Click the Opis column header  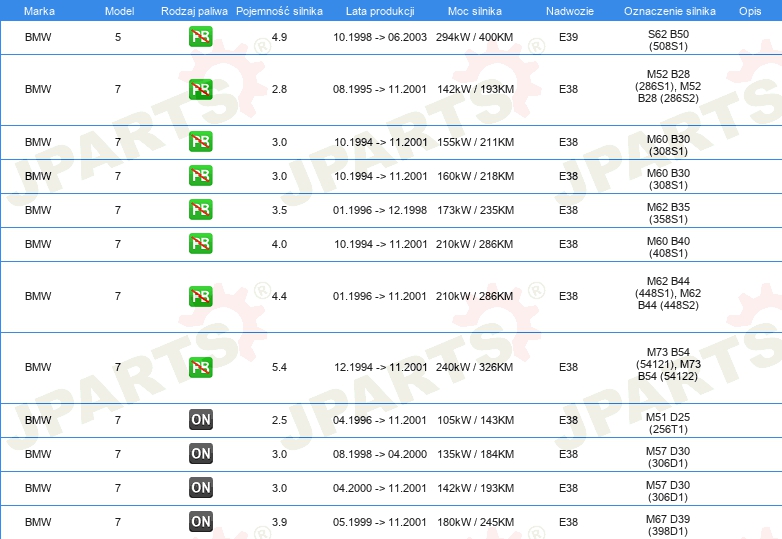750,11
